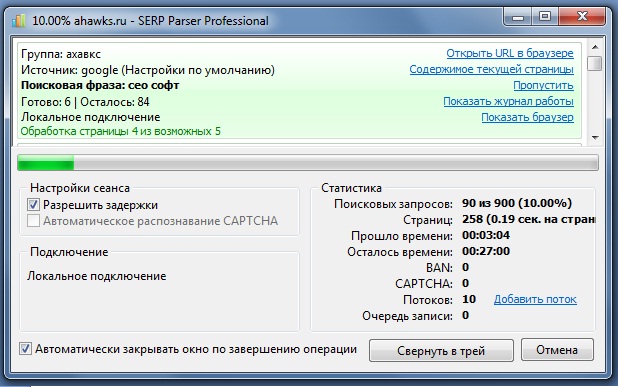Click the Свернуть в трей button
The width and height of the screenshot is (618, 387).
coord(441,350)
